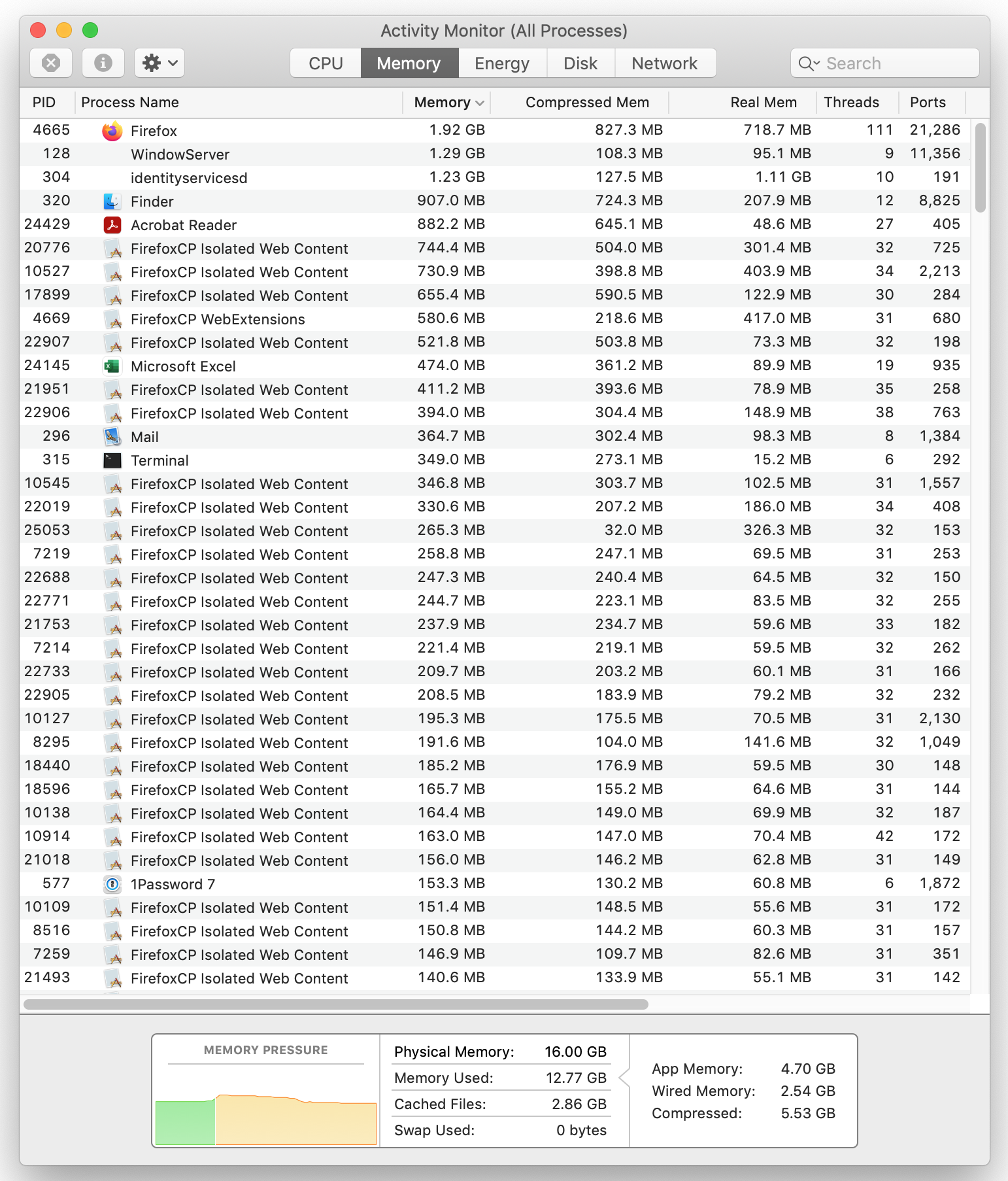Click the App Memory 4.70 GB value

808,1069
